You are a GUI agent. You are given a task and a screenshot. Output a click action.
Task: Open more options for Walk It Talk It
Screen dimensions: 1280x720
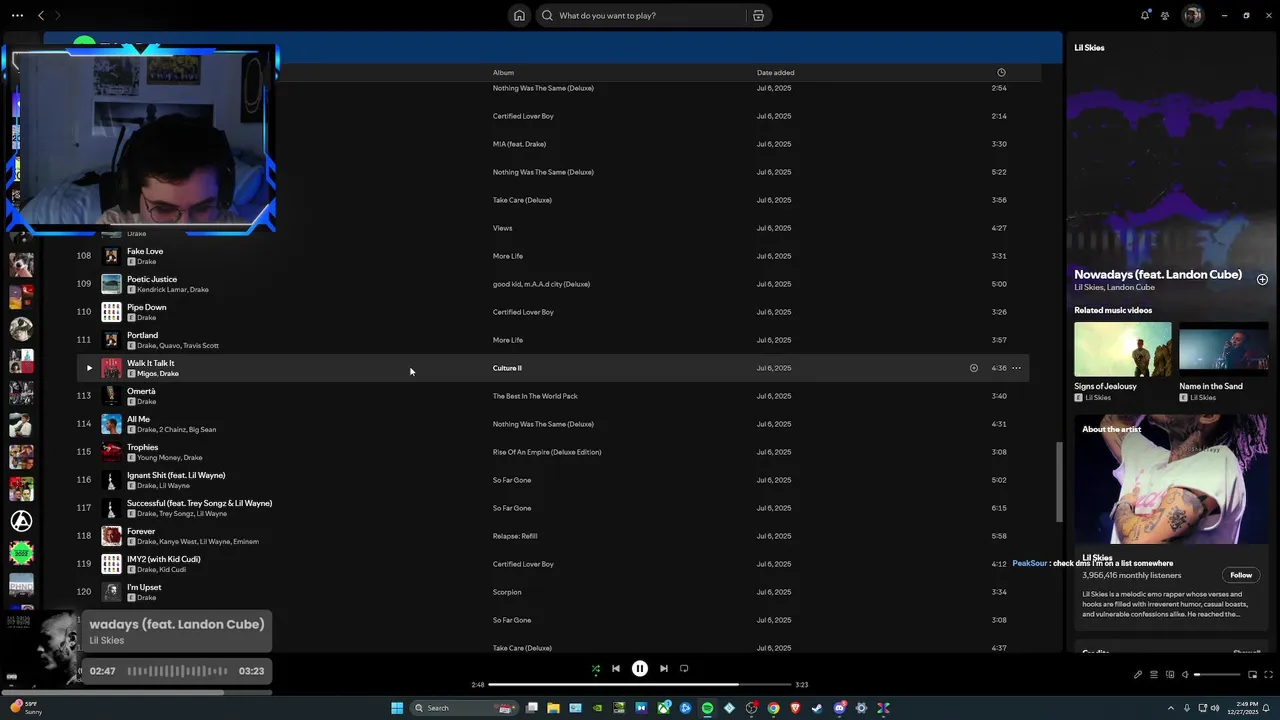[x=1016, y=368]
